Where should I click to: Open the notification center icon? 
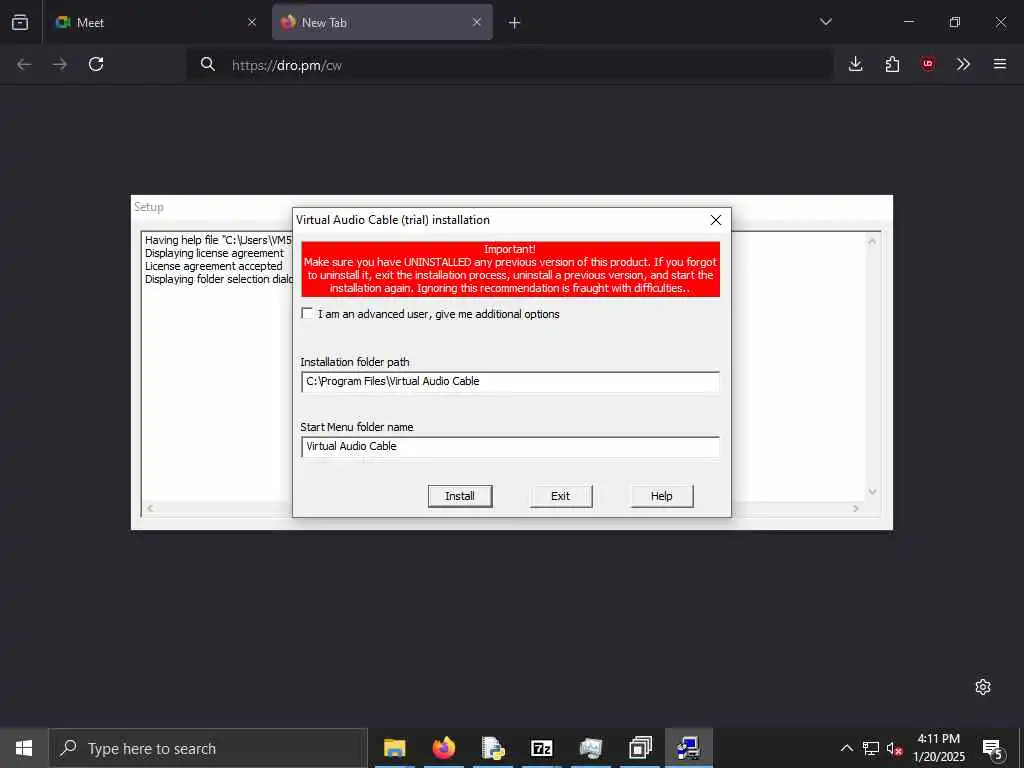(x=993, y=748)
